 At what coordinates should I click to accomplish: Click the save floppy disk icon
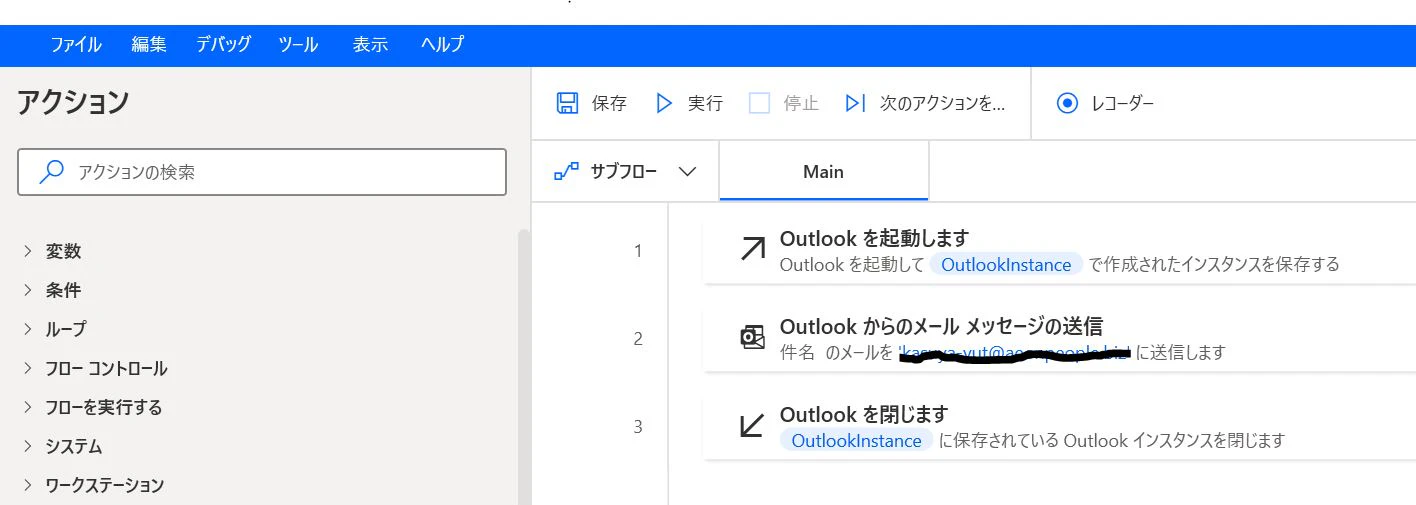[x=567, y=103]
